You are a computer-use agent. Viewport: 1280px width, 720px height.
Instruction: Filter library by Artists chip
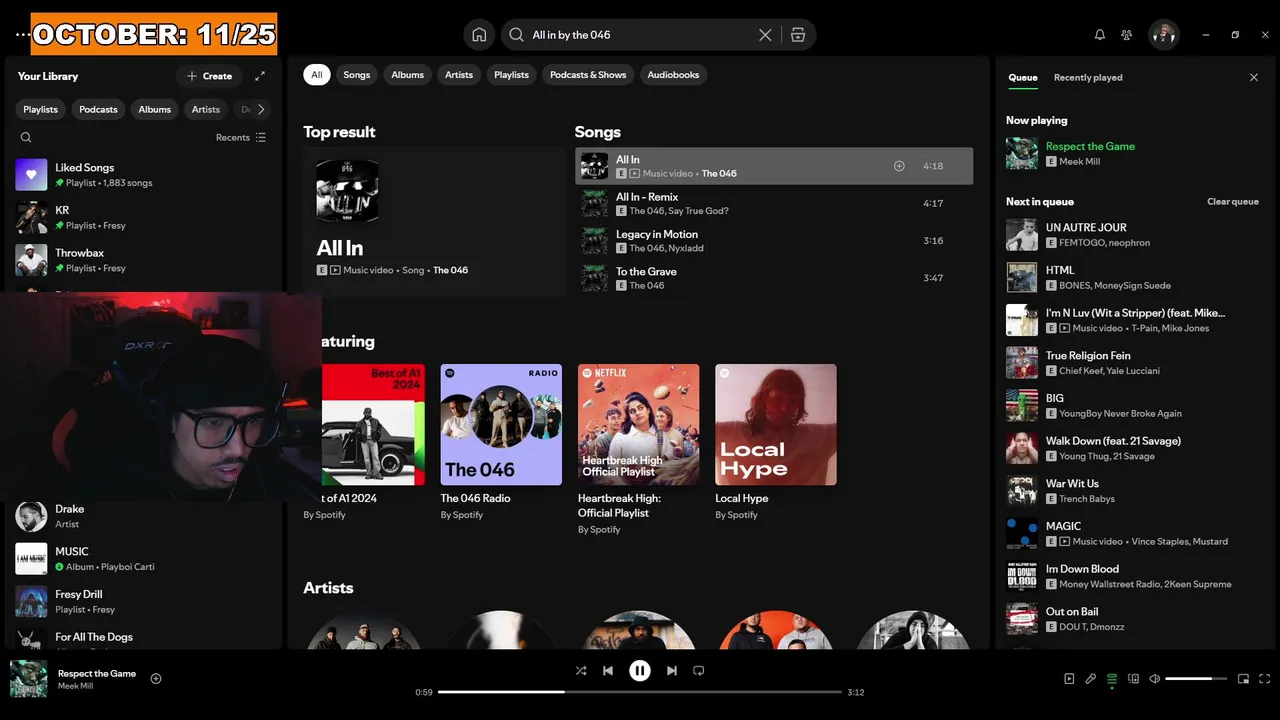[206, 110]
